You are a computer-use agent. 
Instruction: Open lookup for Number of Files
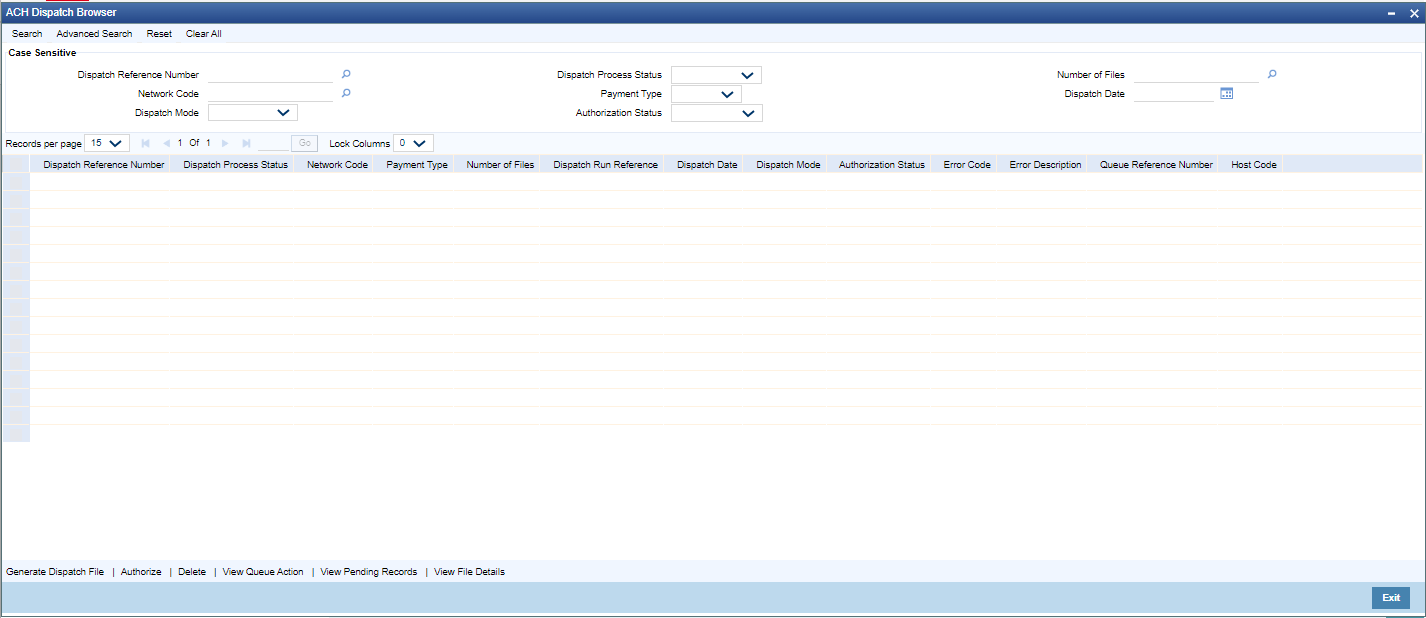point(1272,74)
